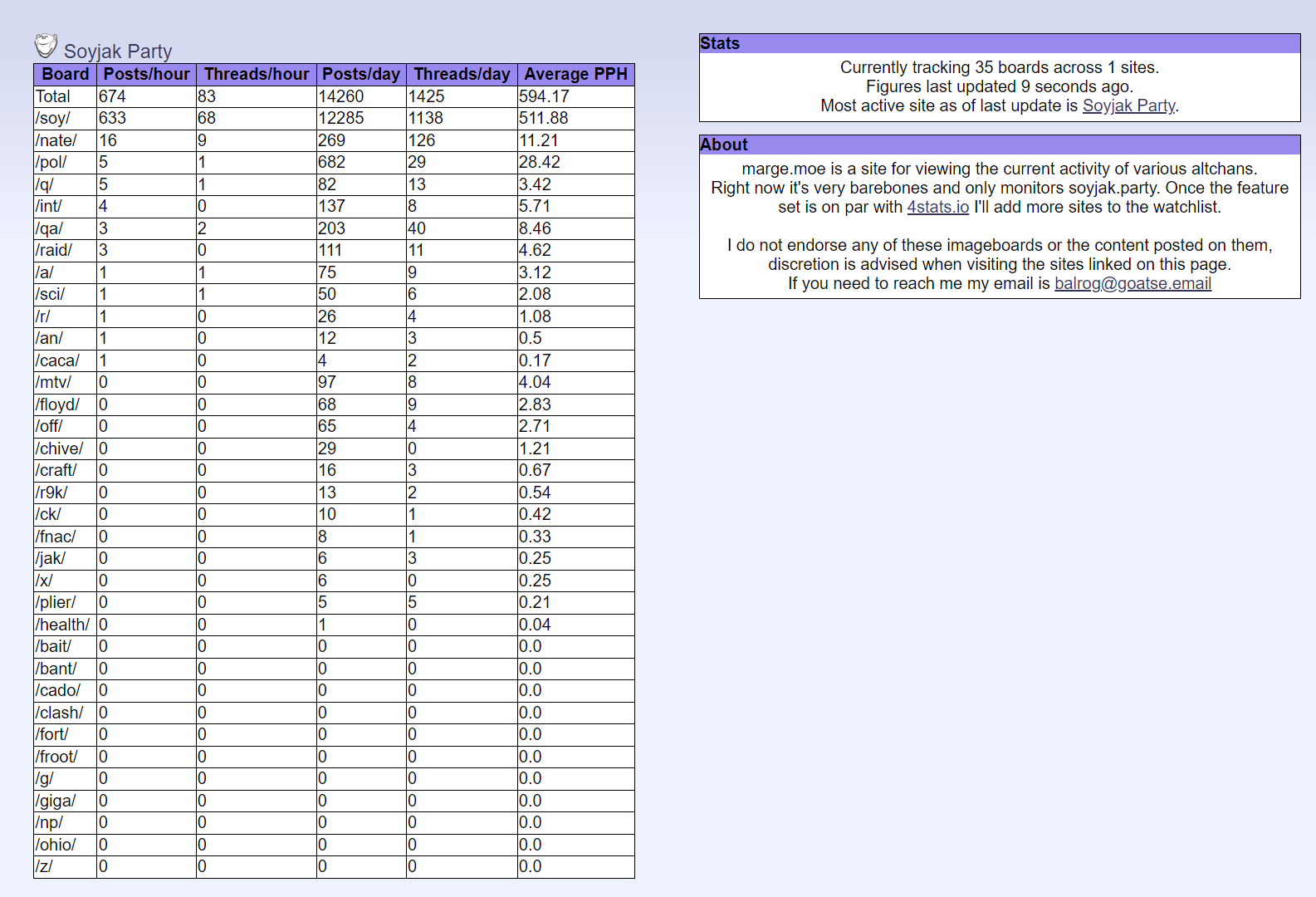Click the /pol/ board cell
This screenshot has height=897, width=1316.
(x=51, y=163)
